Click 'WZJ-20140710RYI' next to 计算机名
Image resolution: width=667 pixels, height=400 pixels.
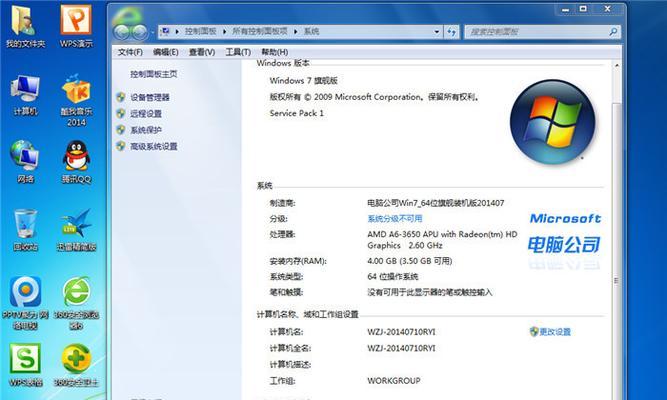pos(401,332)
